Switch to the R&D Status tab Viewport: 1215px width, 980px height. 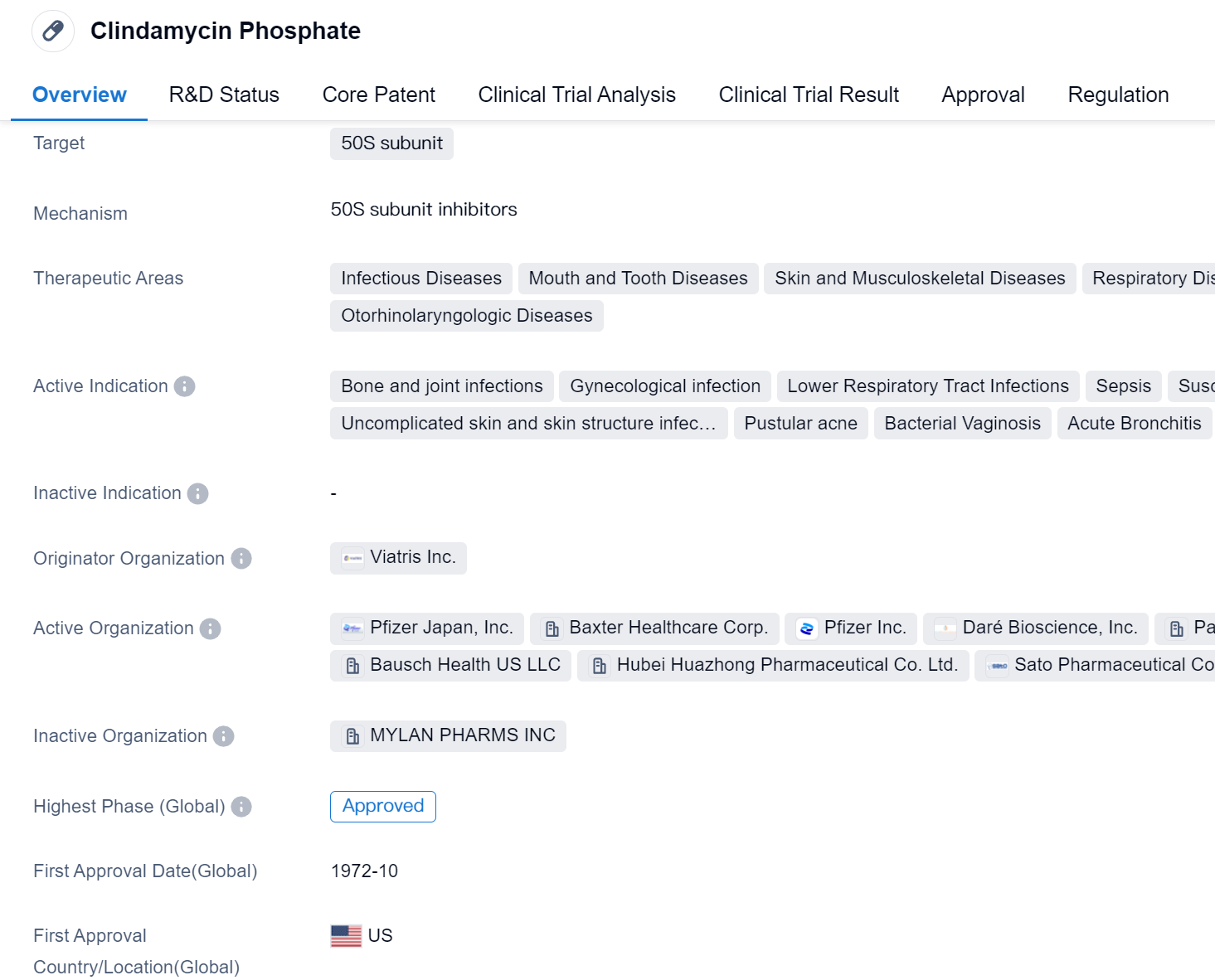224,95
